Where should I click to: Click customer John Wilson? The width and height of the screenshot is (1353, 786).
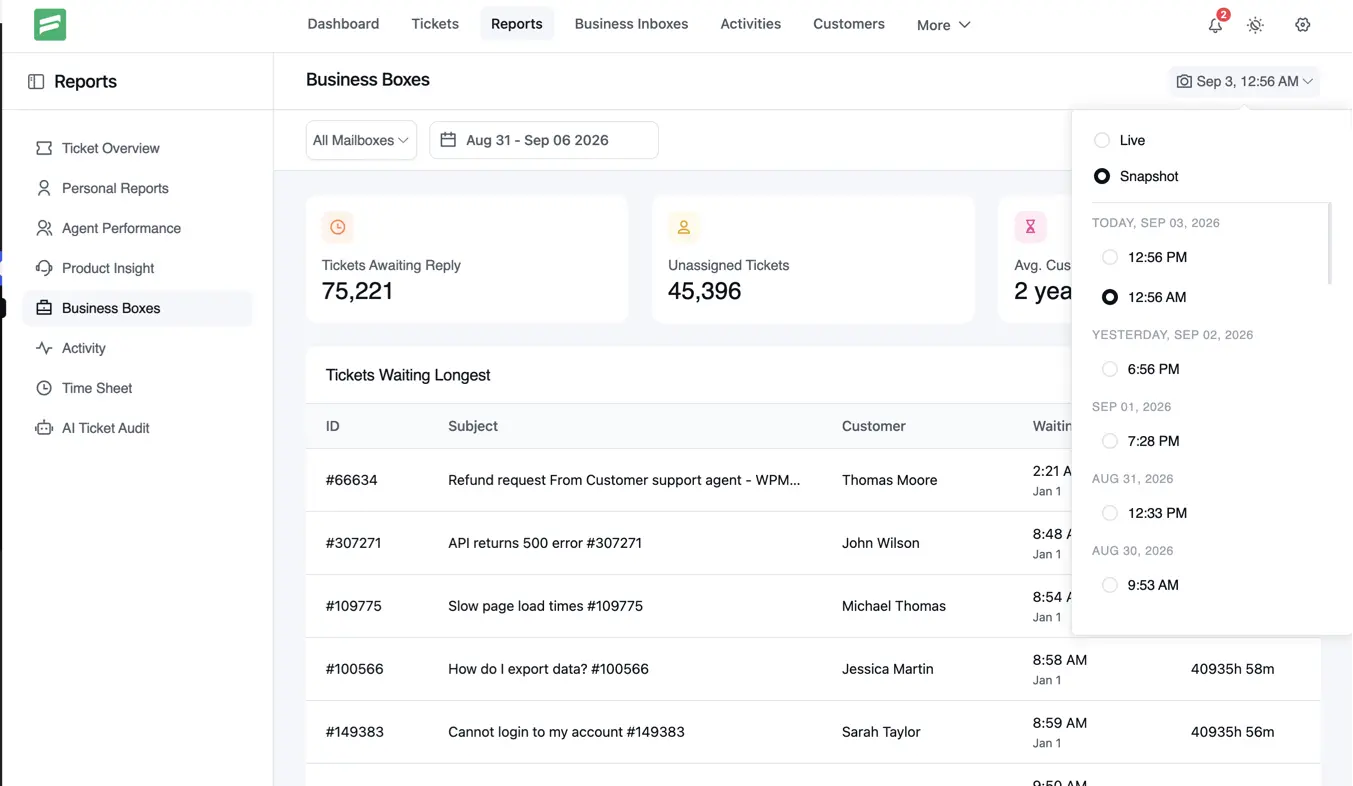880,543
